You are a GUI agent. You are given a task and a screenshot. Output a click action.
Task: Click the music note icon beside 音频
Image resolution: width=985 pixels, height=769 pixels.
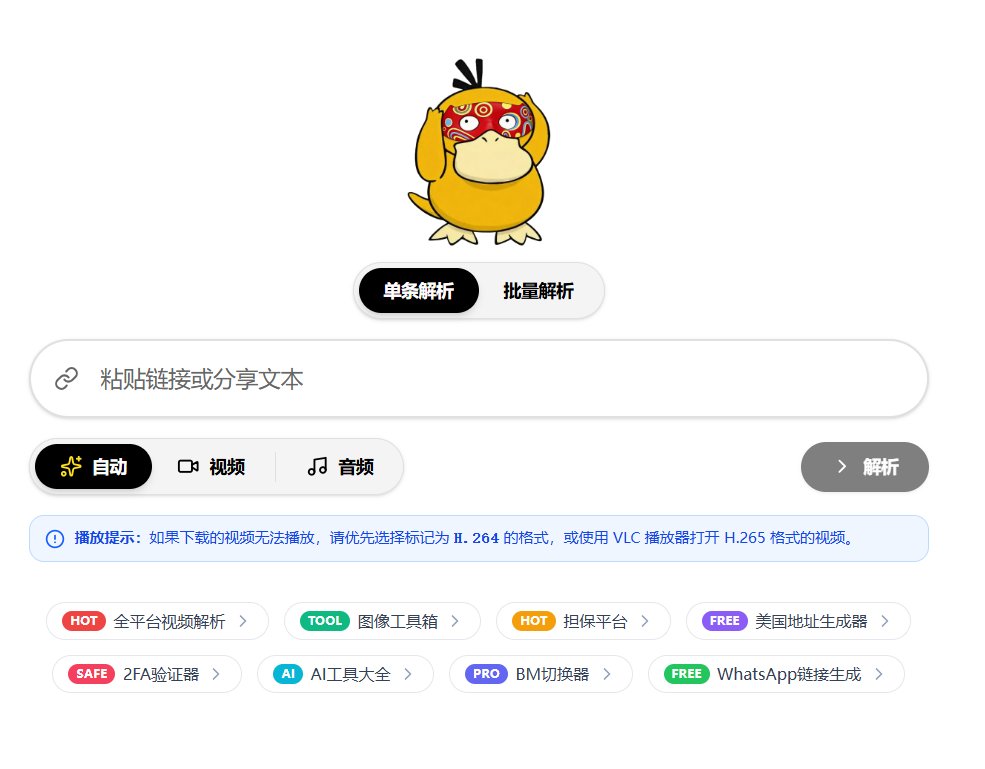(317, 467)
